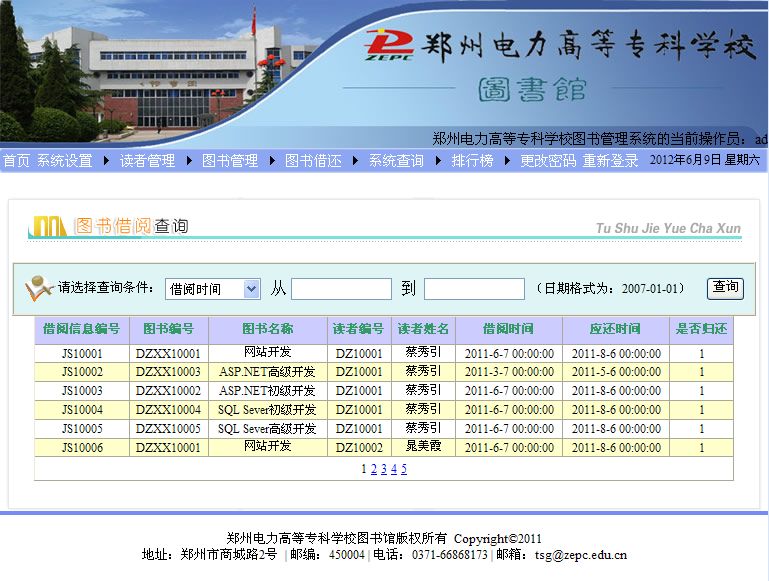This screenshot has width=769, height=581.
Task: Click book title SQL Sever初级开发
Action: point(268,410)
